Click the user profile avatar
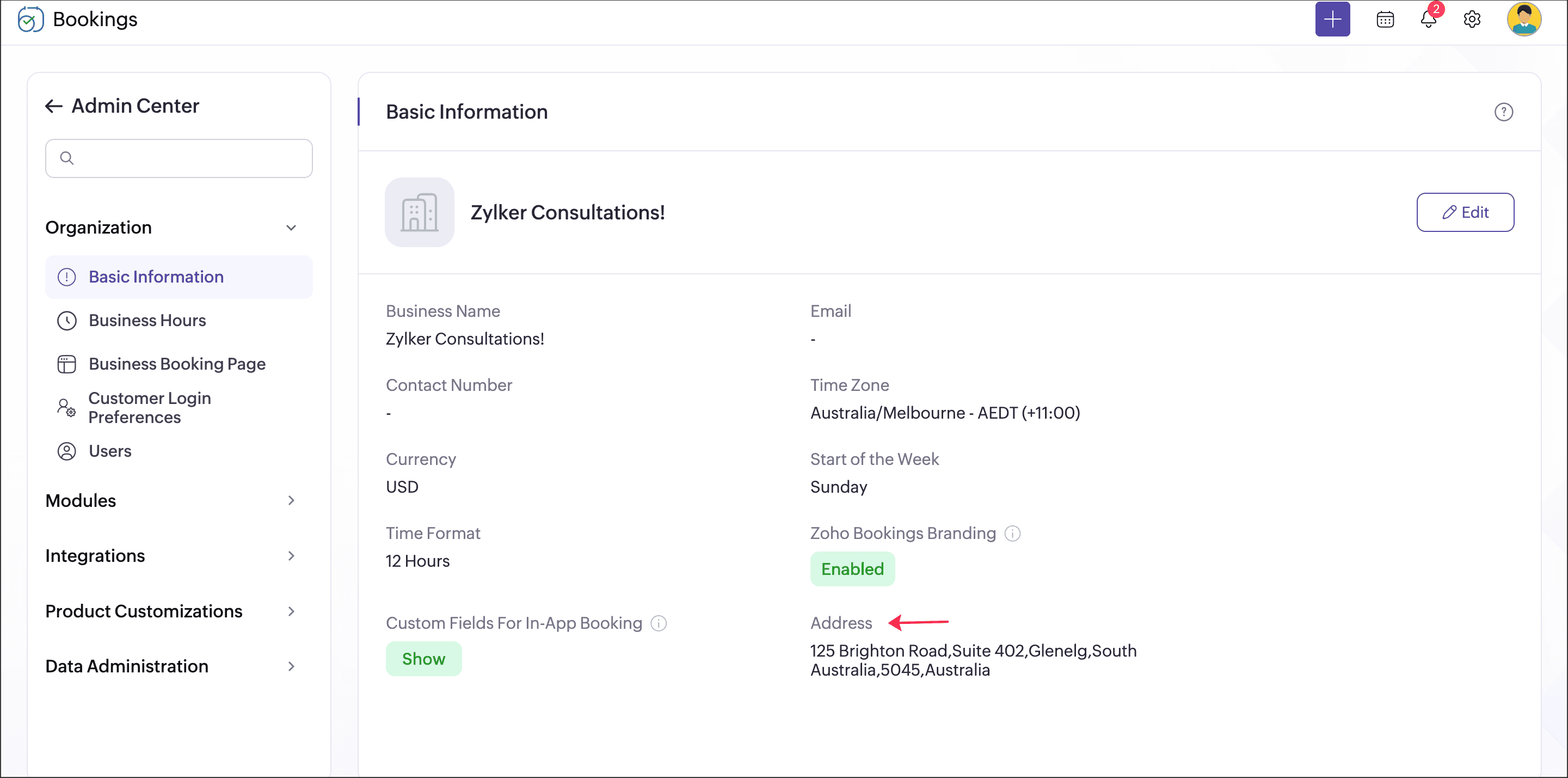Viewport: 1568px width, 778px height. 1523,20
